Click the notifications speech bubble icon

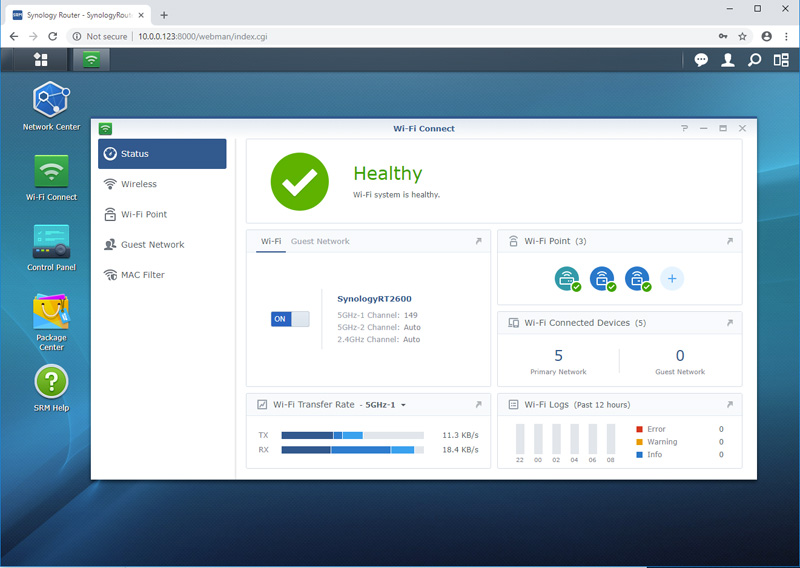(x=701, y=60)
